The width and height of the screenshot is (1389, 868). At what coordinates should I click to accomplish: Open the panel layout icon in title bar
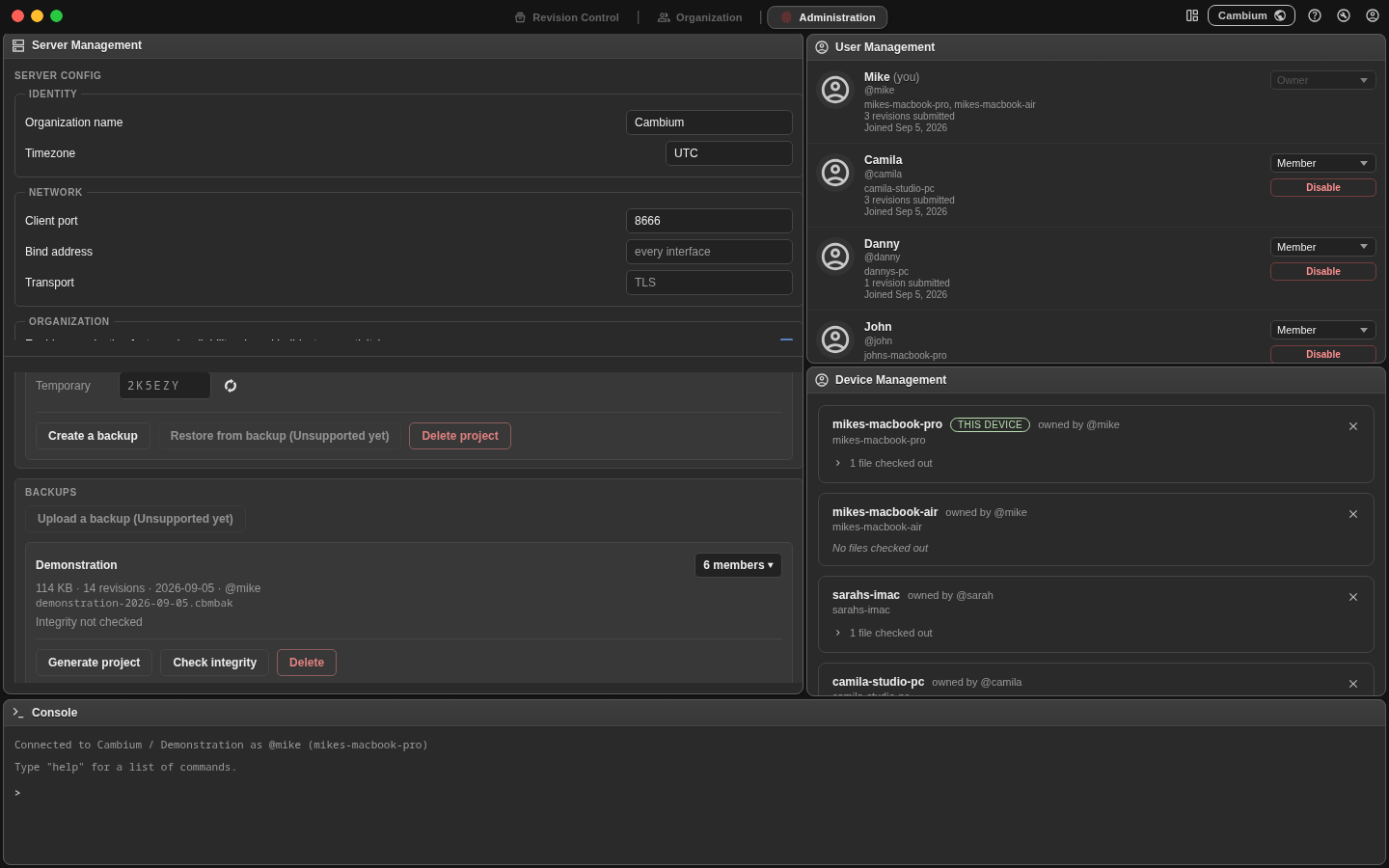point(1192,15)
